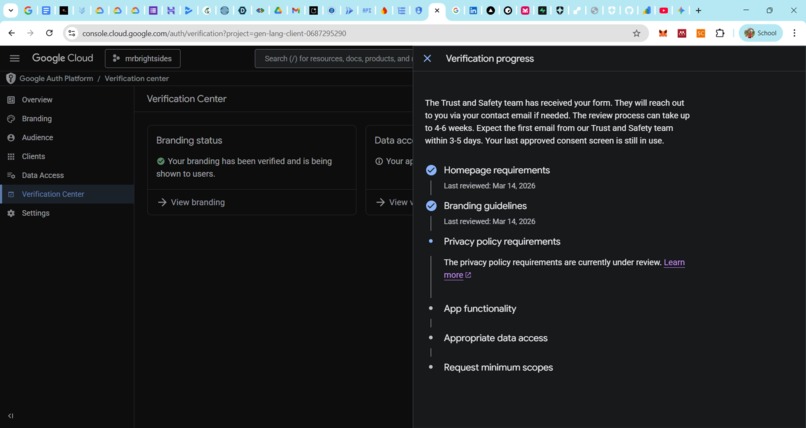Click the Homepage requirements checkmark icon
806x428 pixels.
pos(431,170)
